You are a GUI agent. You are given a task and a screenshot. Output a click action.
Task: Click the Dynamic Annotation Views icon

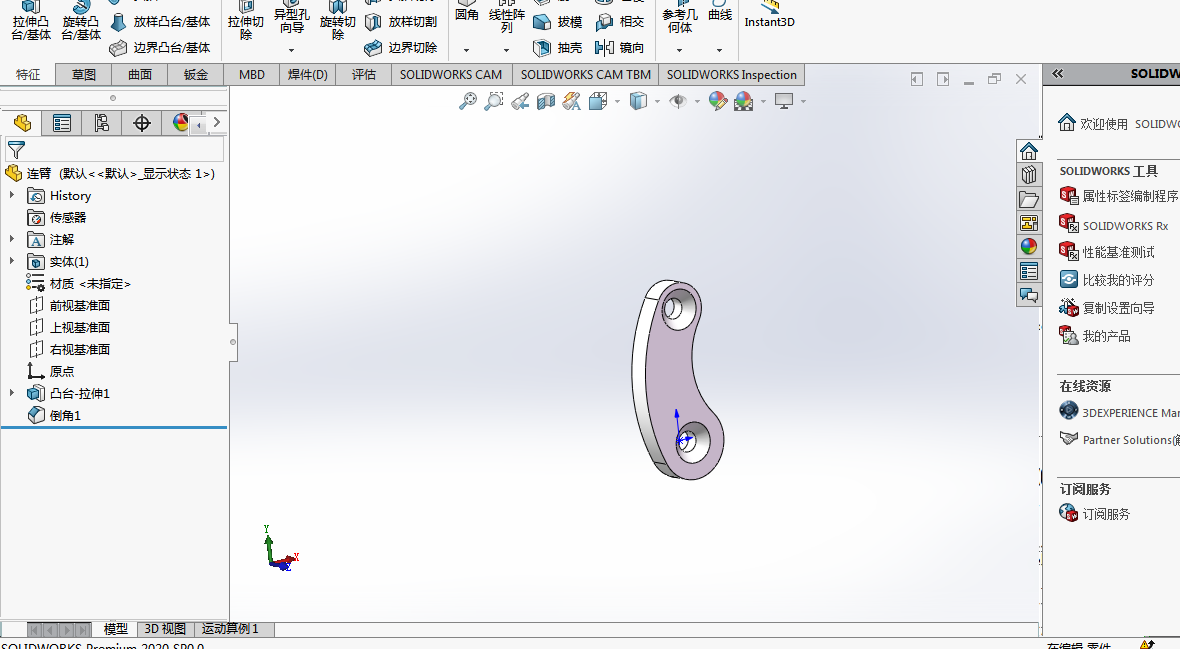click(x=572, y=101)
